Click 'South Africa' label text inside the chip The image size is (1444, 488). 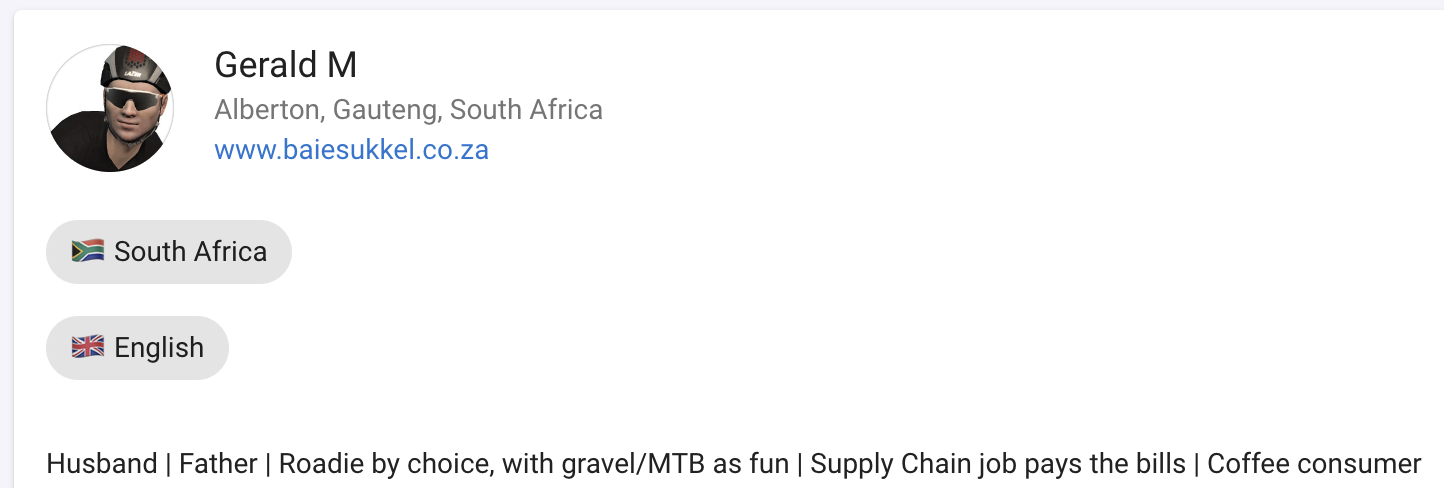(190, 252)
